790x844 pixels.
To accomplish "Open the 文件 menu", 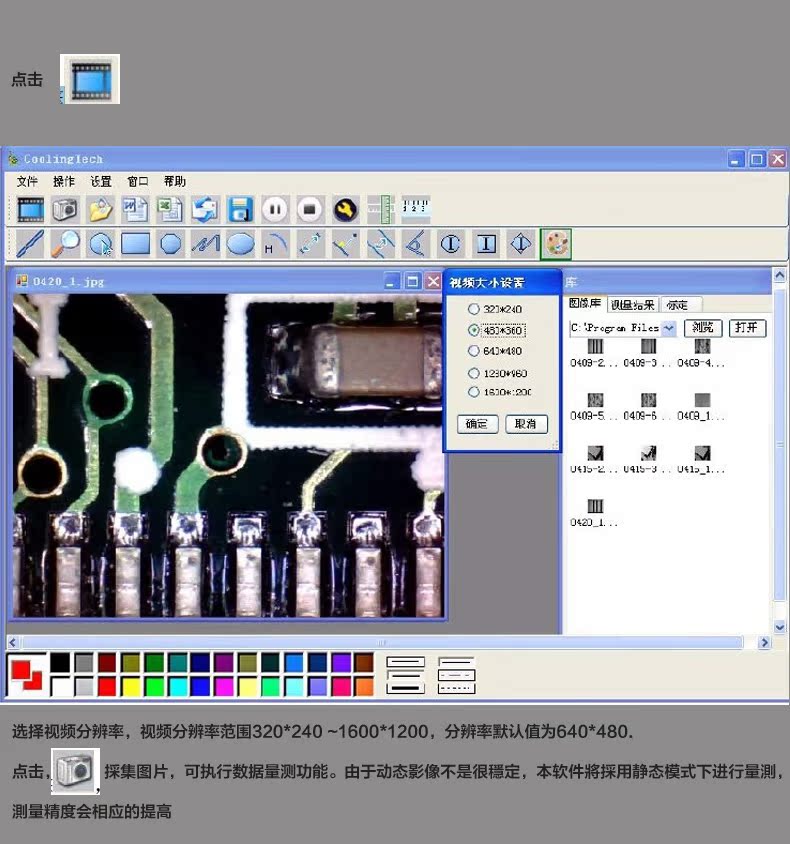I will 27,181.
